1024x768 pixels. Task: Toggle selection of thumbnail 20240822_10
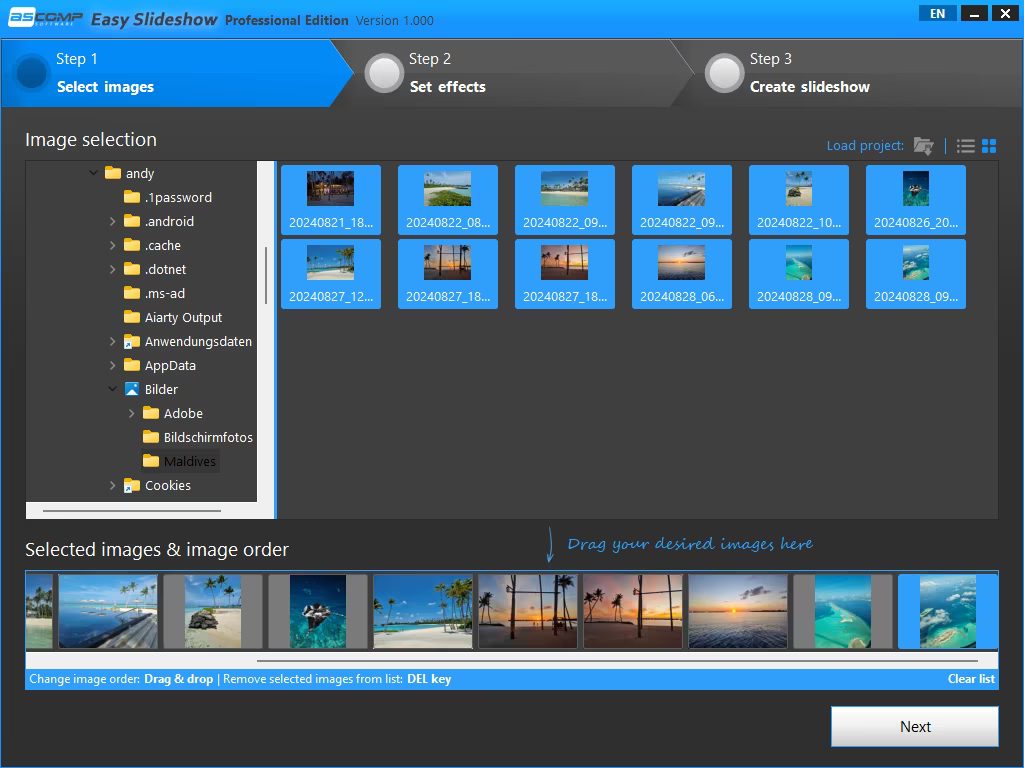click(x=798, y=199)
